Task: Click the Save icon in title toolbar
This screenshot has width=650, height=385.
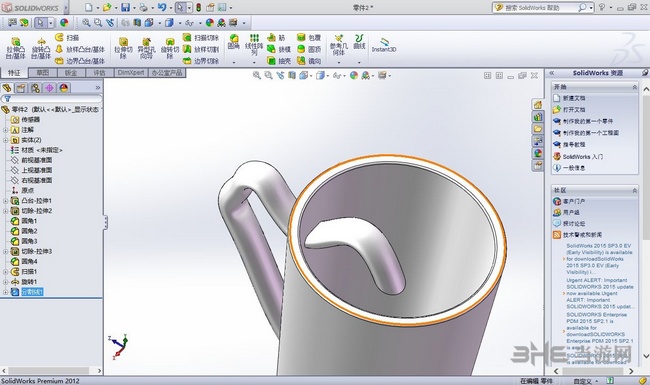Action: tap(125, 7)
